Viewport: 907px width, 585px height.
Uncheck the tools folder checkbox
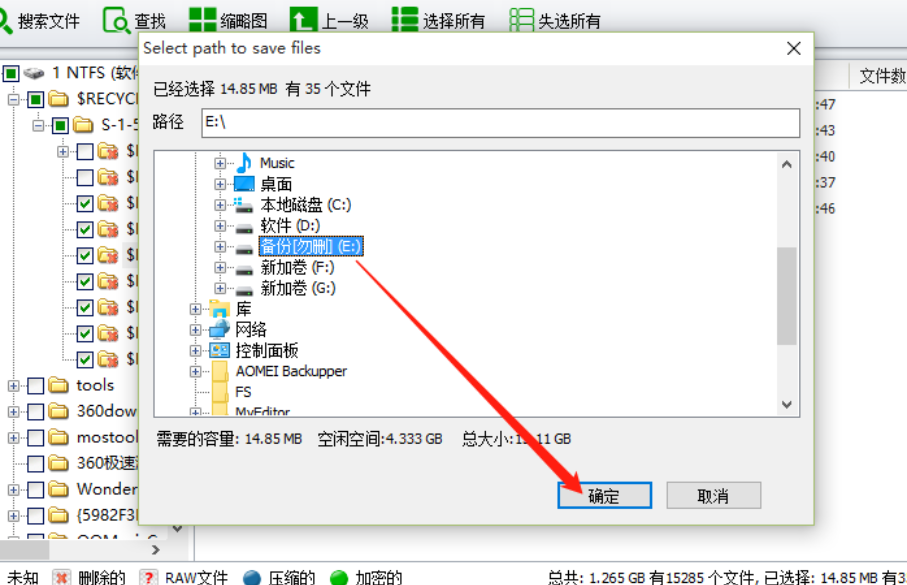(x=35, y=385)
